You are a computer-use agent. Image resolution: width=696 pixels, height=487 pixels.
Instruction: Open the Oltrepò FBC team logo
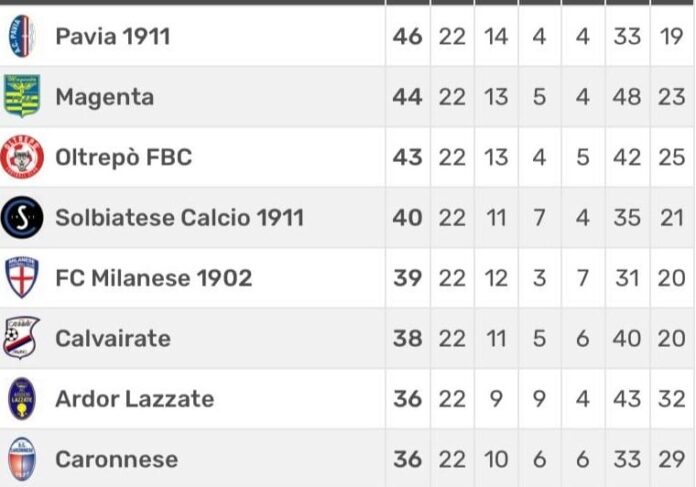pos(22,157)
